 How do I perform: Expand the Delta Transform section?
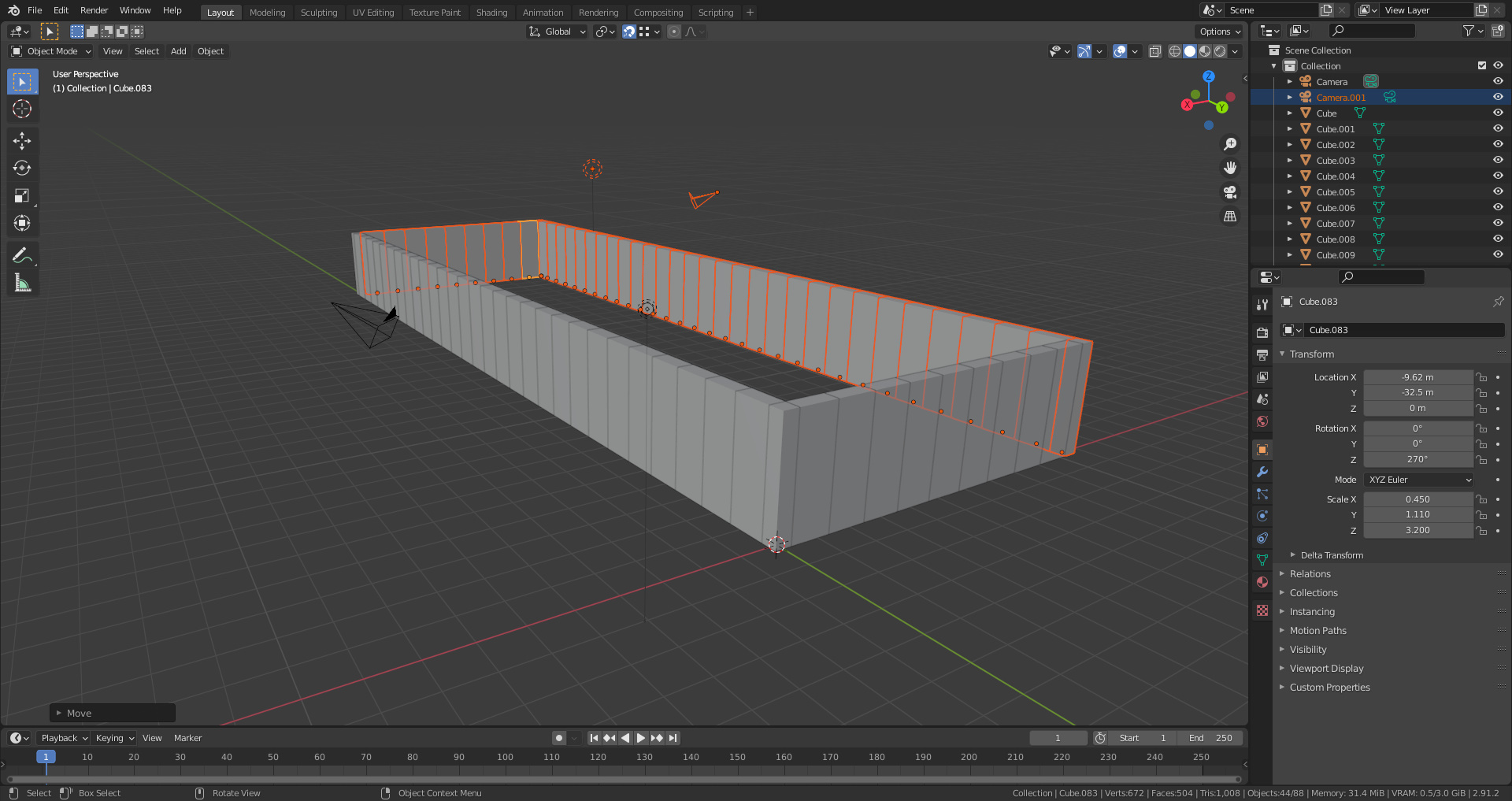coord(1331,555)
